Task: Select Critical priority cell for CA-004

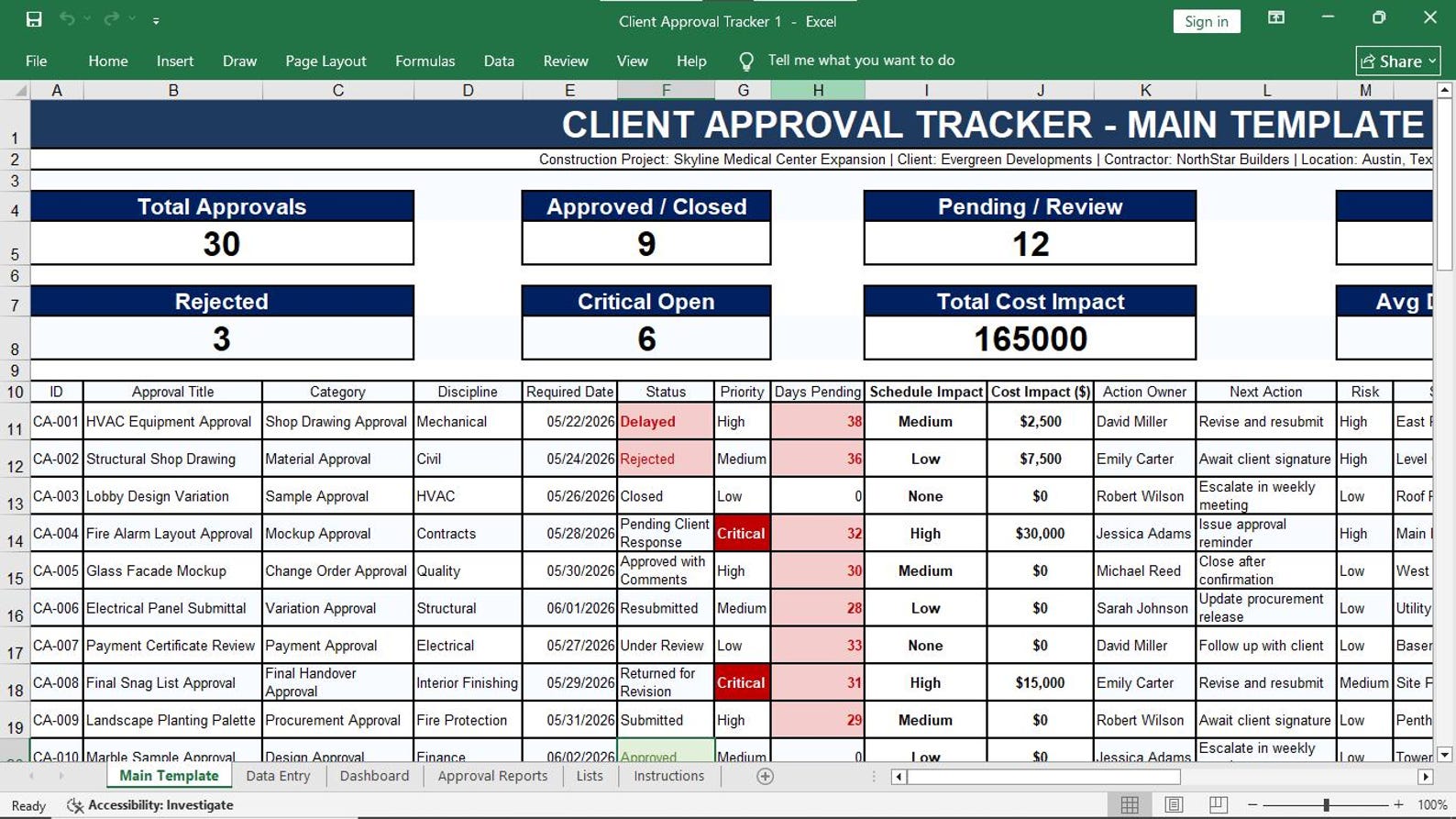Action: point(742,534)
